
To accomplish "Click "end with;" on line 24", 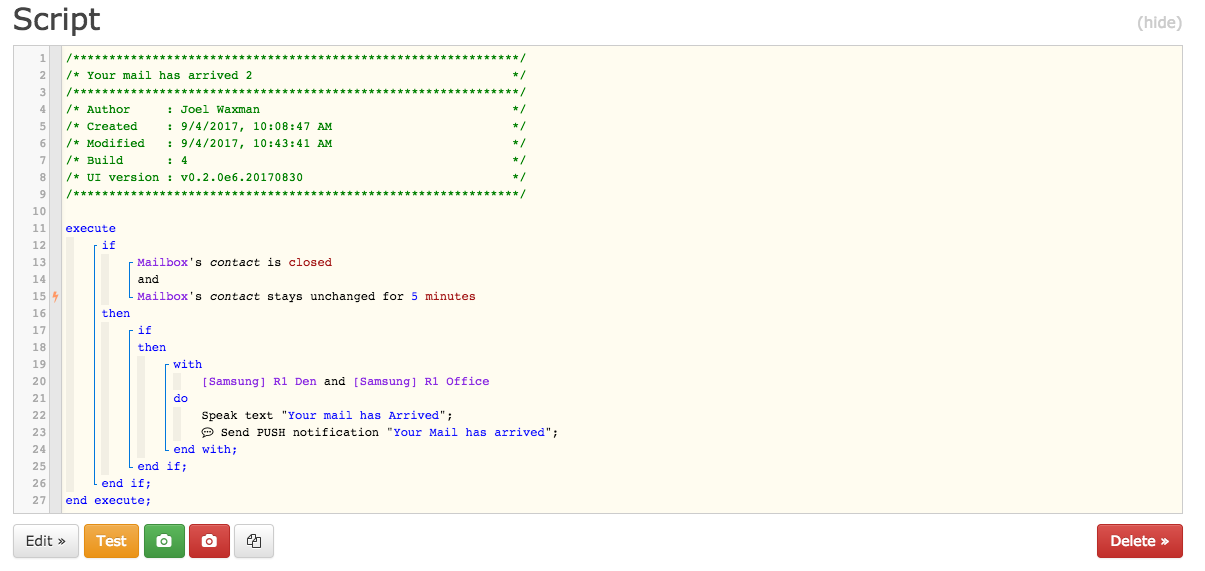I will [205, 449].
